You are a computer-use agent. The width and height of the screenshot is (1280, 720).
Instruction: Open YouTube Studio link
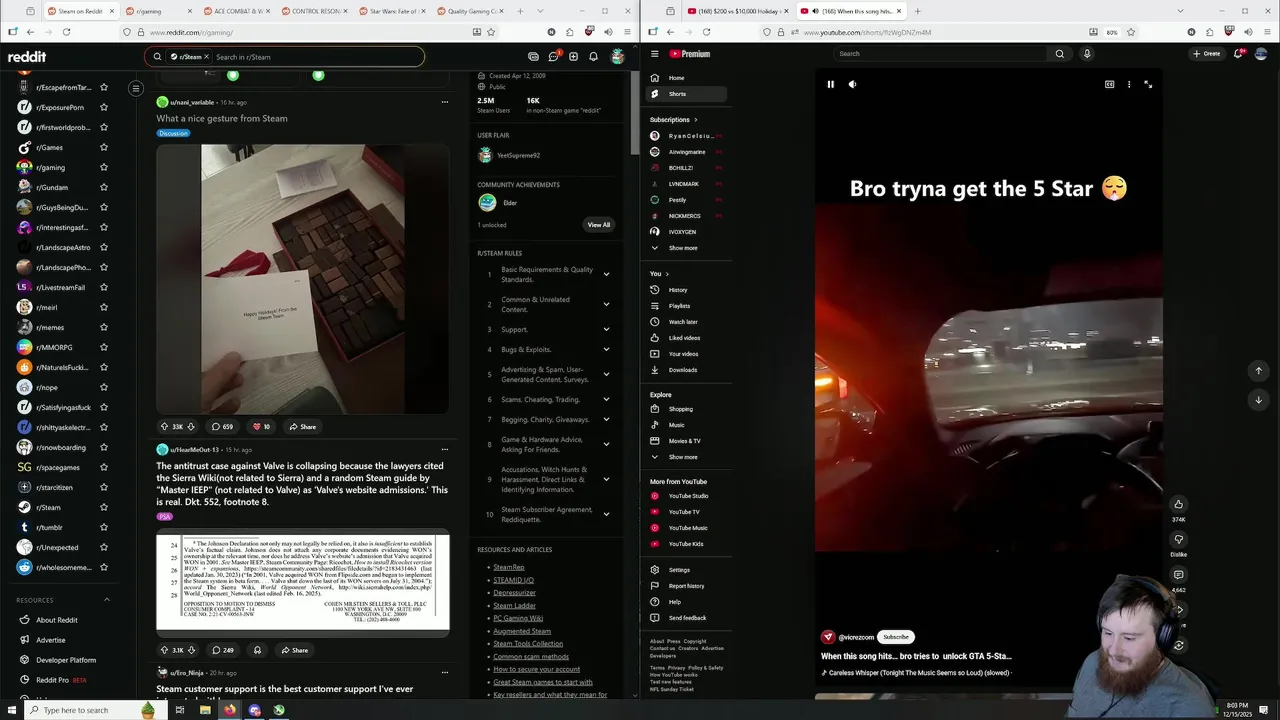[686, 496]
